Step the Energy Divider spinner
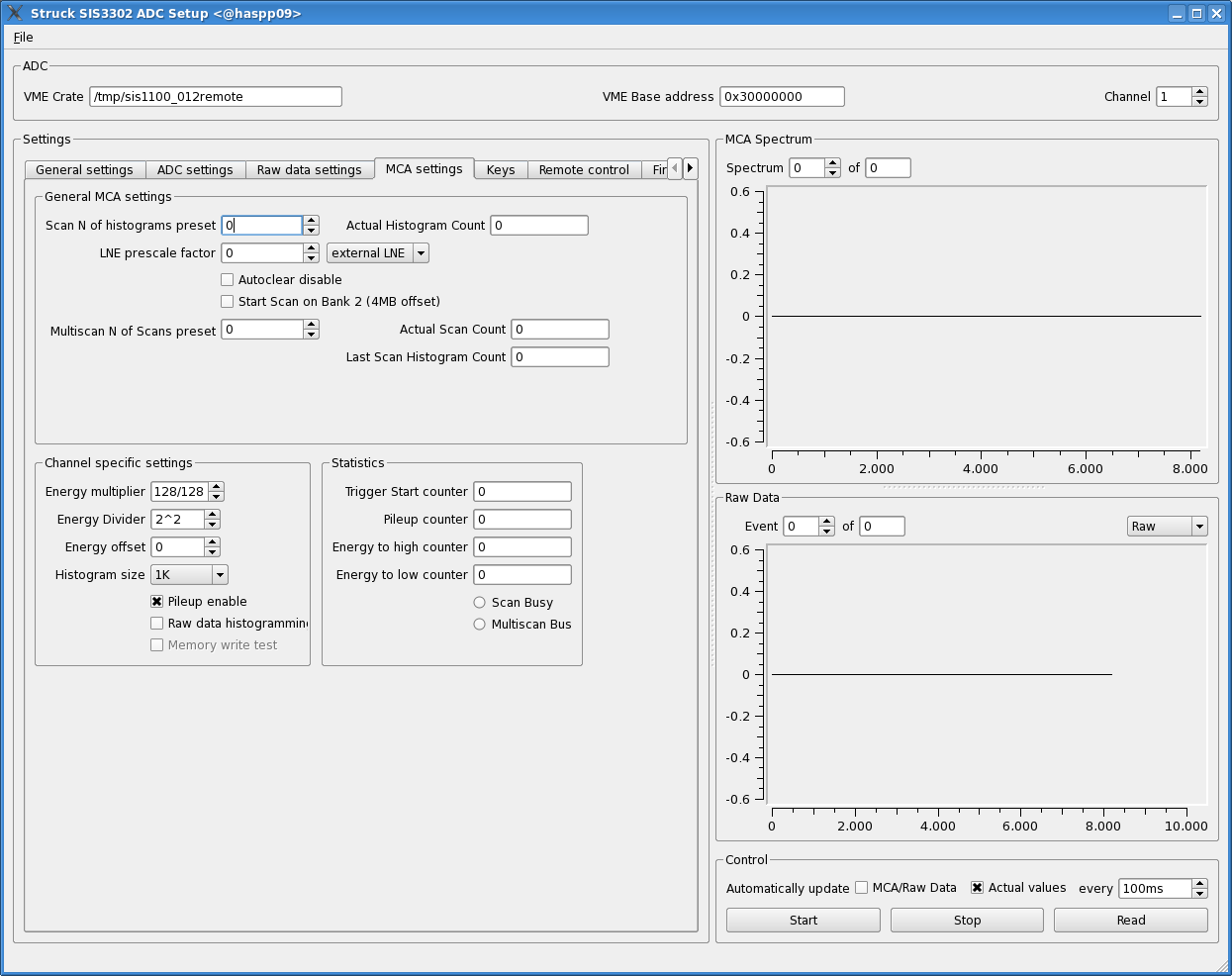Screen dimensions: 1232x976 tap(212, 520)
